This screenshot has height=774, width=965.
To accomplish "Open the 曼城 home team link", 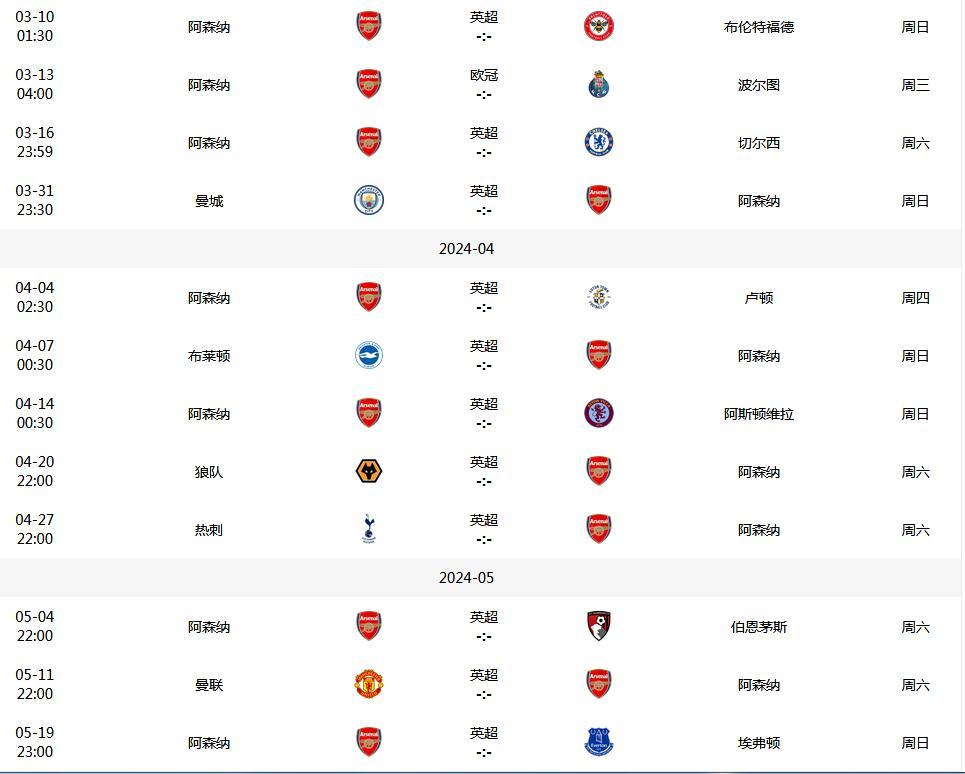I will point(209,201).
